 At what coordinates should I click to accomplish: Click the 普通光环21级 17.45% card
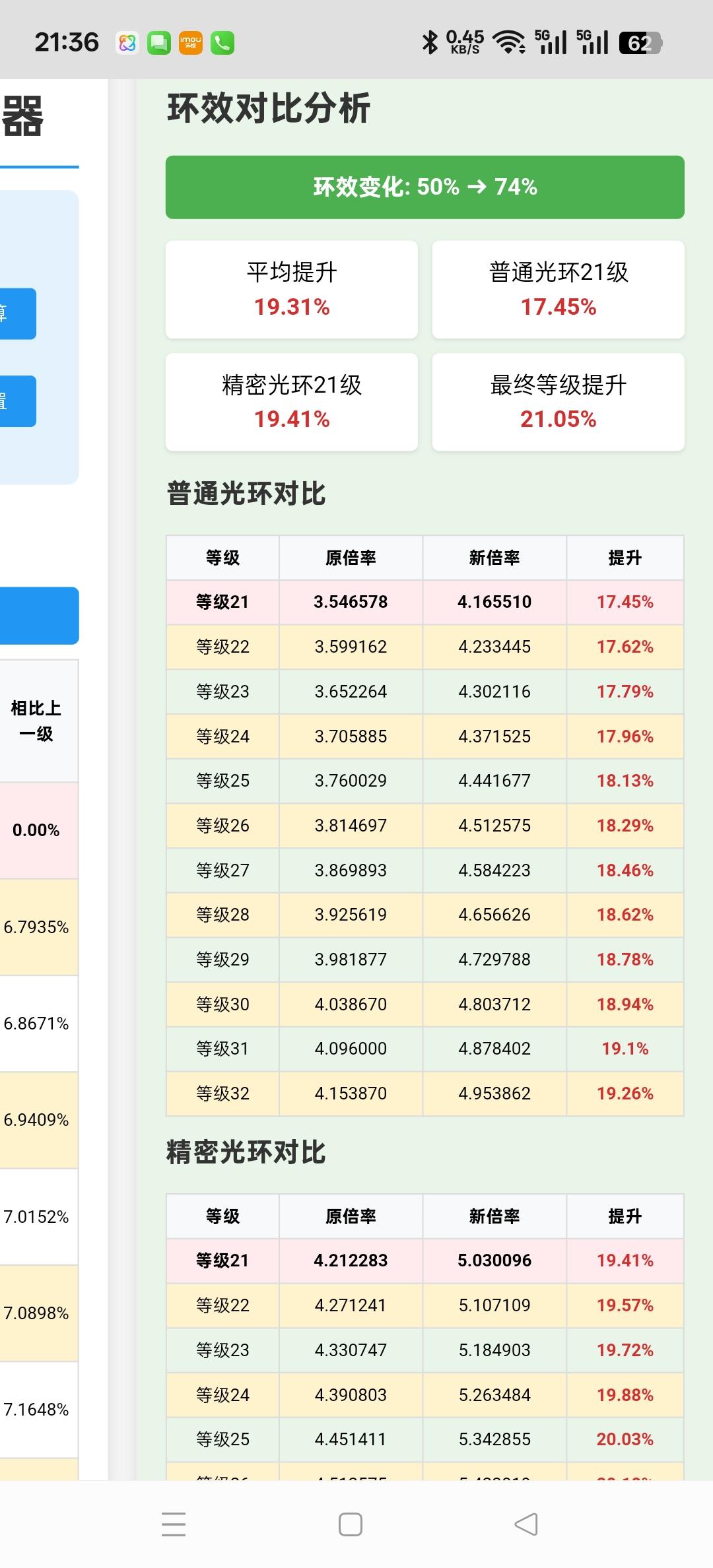[x=559, y=290]
